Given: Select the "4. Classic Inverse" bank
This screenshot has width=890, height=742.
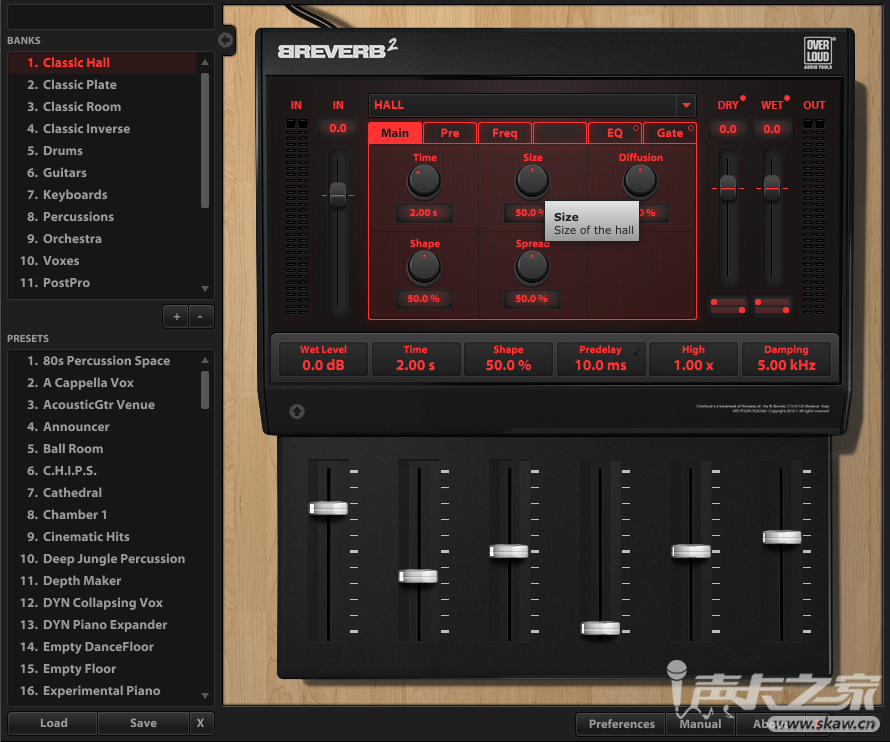Looking at the screenshot, I should click(x=103, y=129).
